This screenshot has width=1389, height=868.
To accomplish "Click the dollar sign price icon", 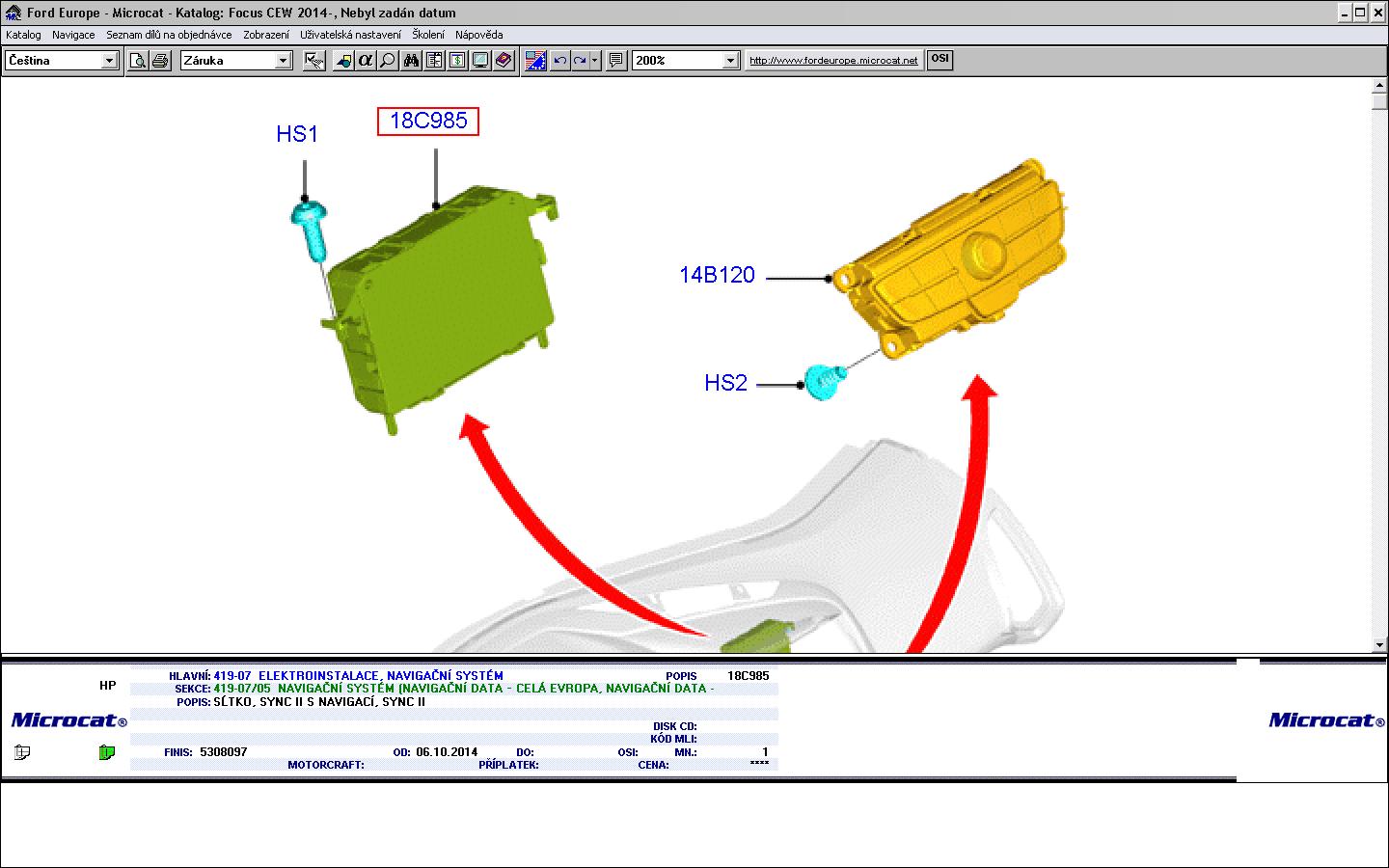I will click(457, 61).
